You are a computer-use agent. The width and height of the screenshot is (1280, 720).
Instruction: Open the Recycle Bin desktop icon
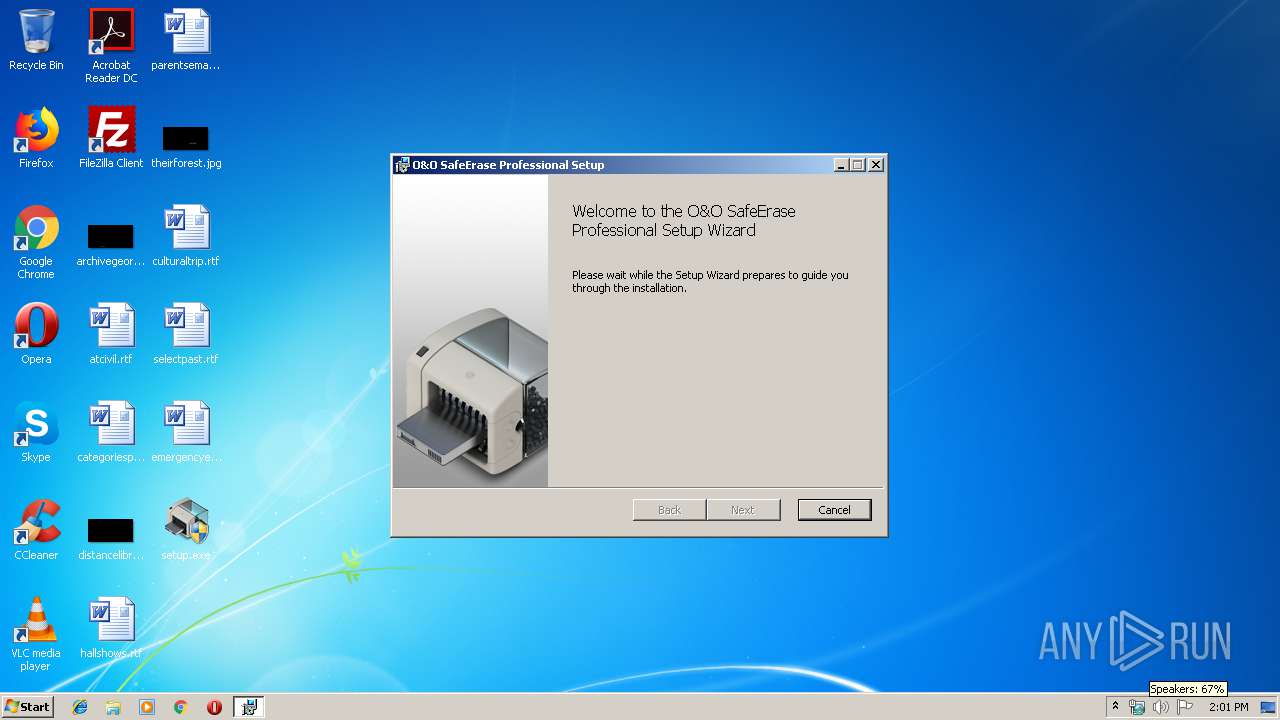36,41
